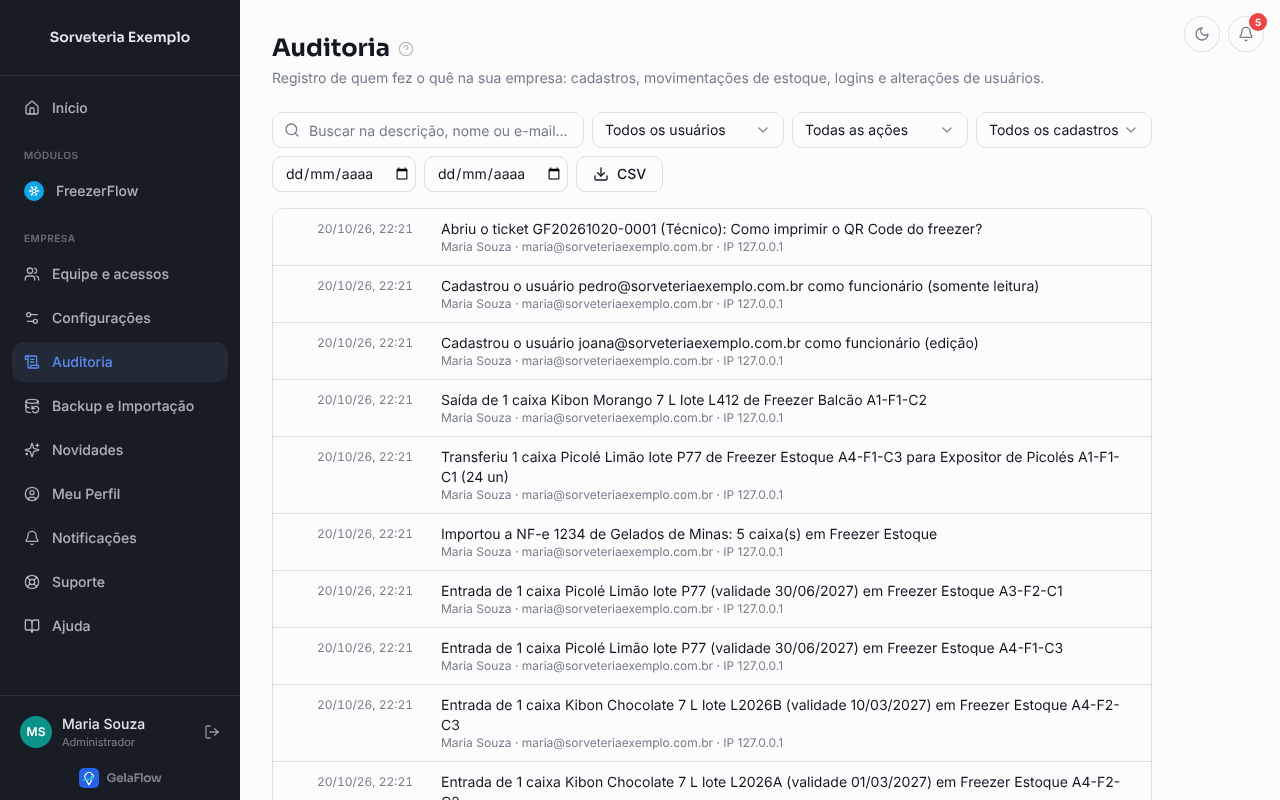Screen dimensions: 1280x800
Task: Click the Novidades sparkle icon
Action: pyautogui.click(x=32, y=450)
